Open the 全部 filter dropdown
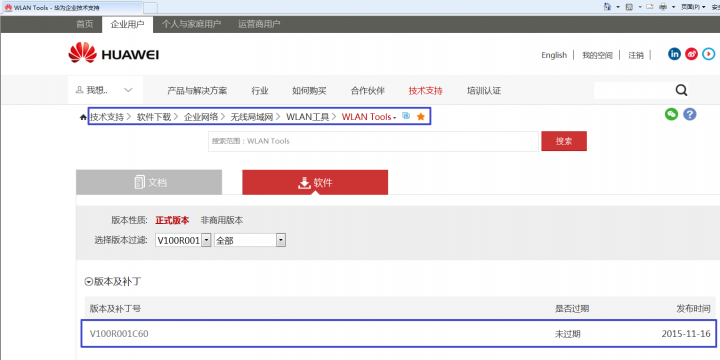 click(250, 240)
